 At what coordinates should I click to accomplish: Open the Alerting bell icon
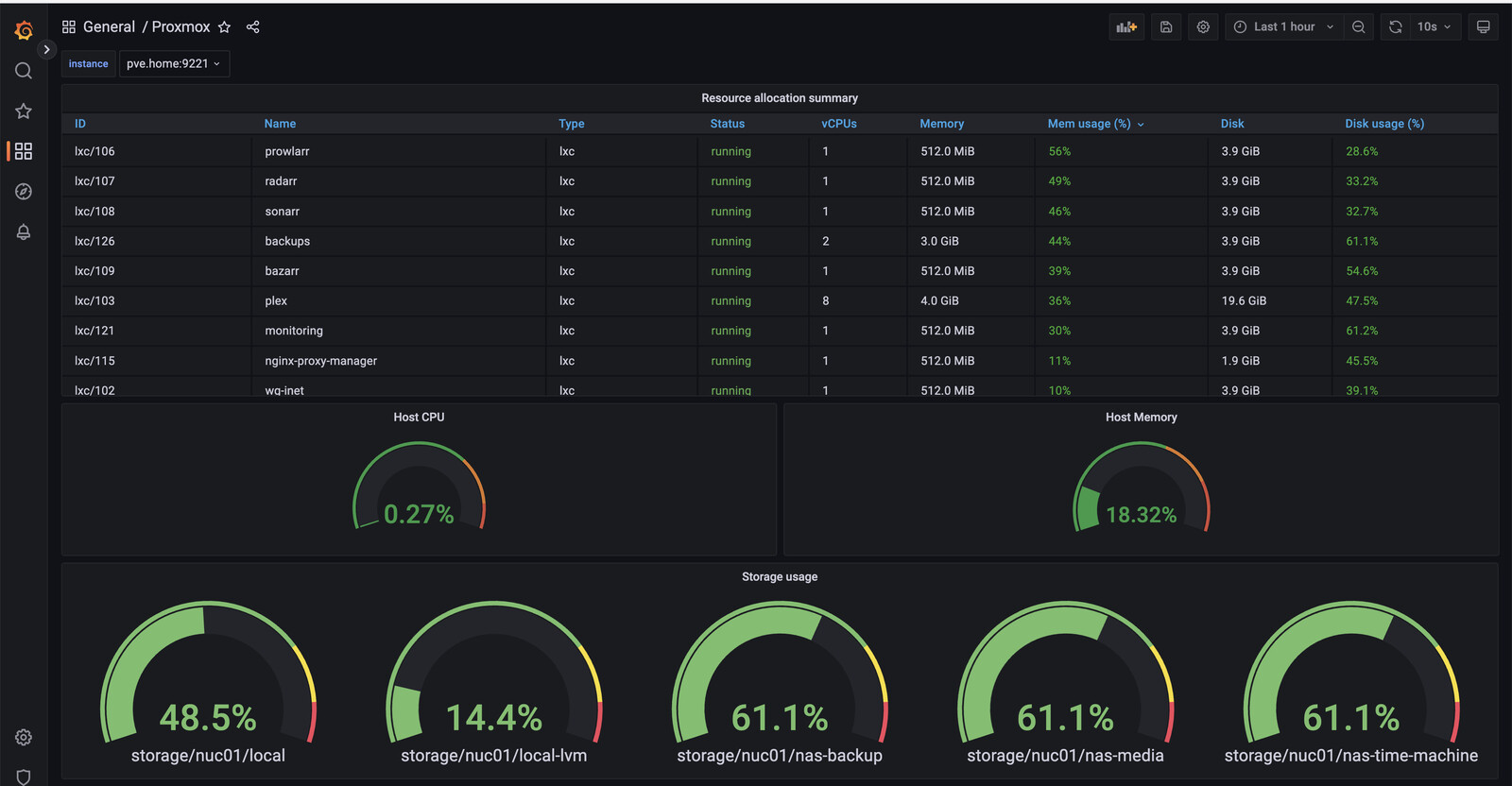(x=24, y=231)
